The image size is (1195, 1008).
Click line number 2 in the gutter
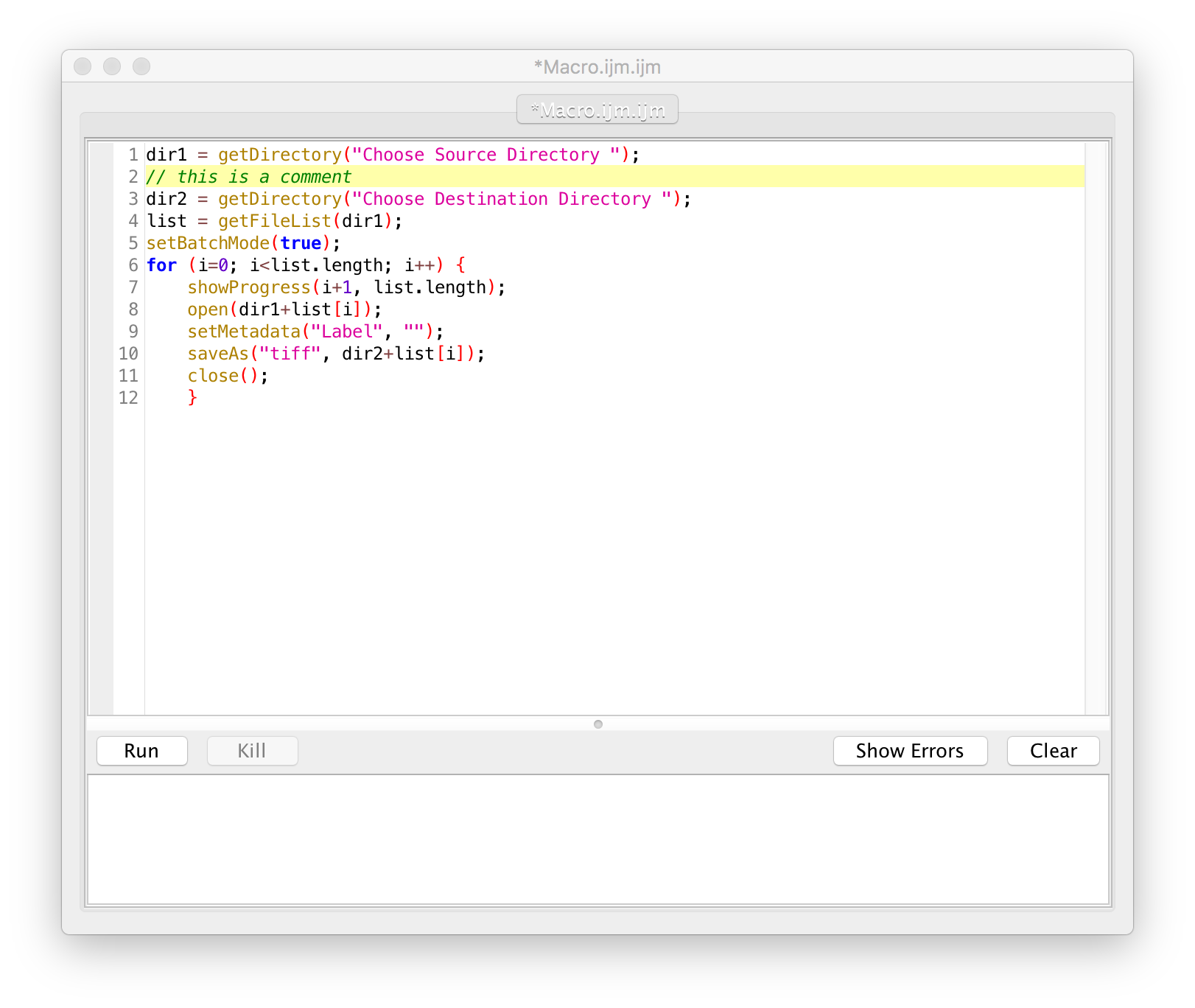point(133,177)
